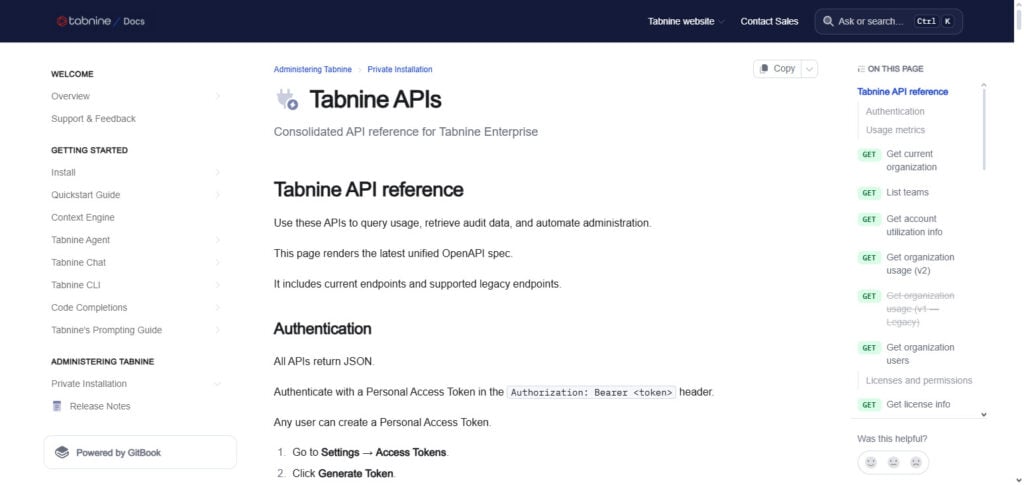Open Context Engine page
Screen dimensions: 1024x485
click(x=83, y=217)
